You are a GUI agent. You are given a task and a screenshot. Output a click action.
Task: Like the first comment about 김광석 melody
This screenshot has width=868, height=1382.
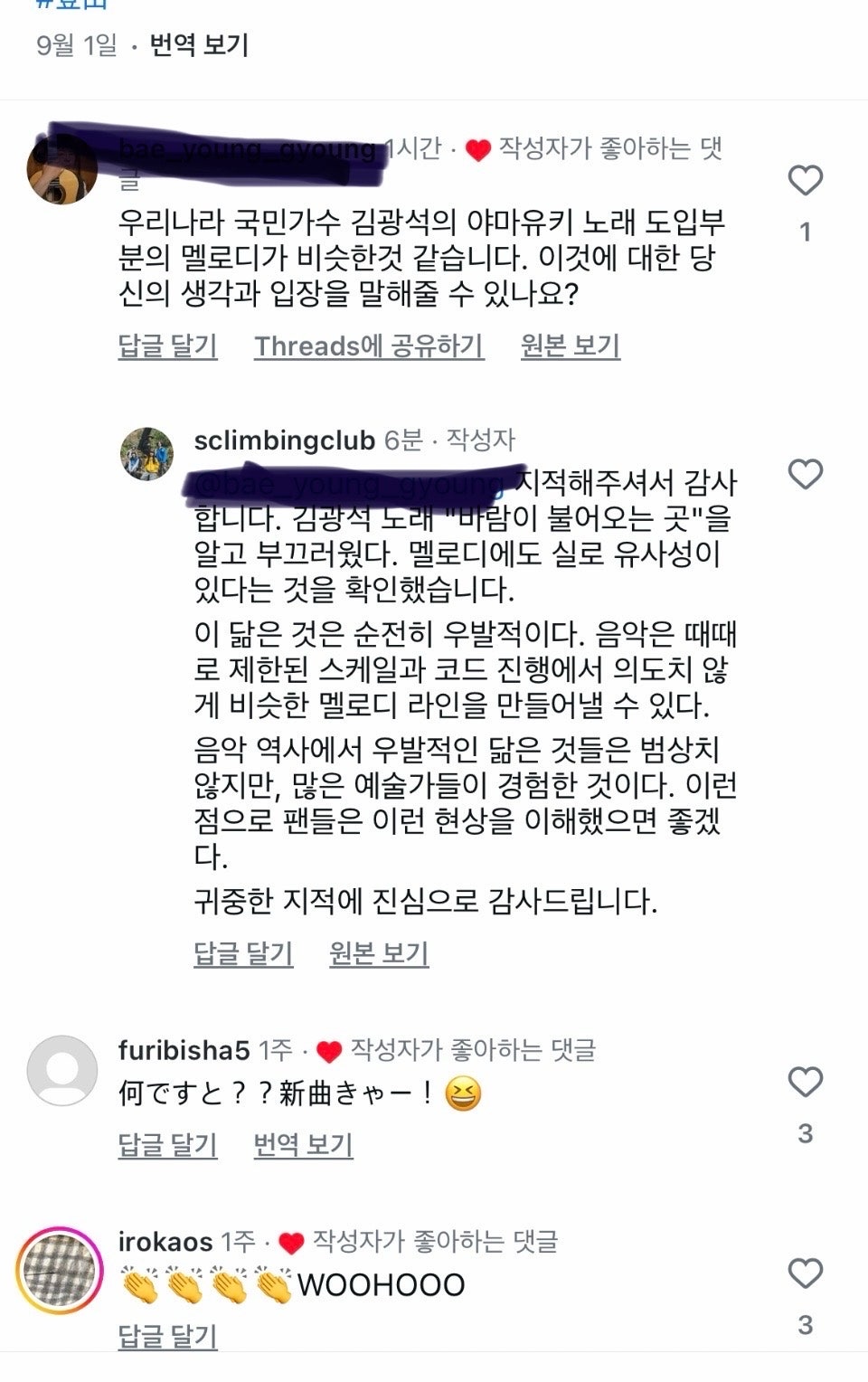805,181
